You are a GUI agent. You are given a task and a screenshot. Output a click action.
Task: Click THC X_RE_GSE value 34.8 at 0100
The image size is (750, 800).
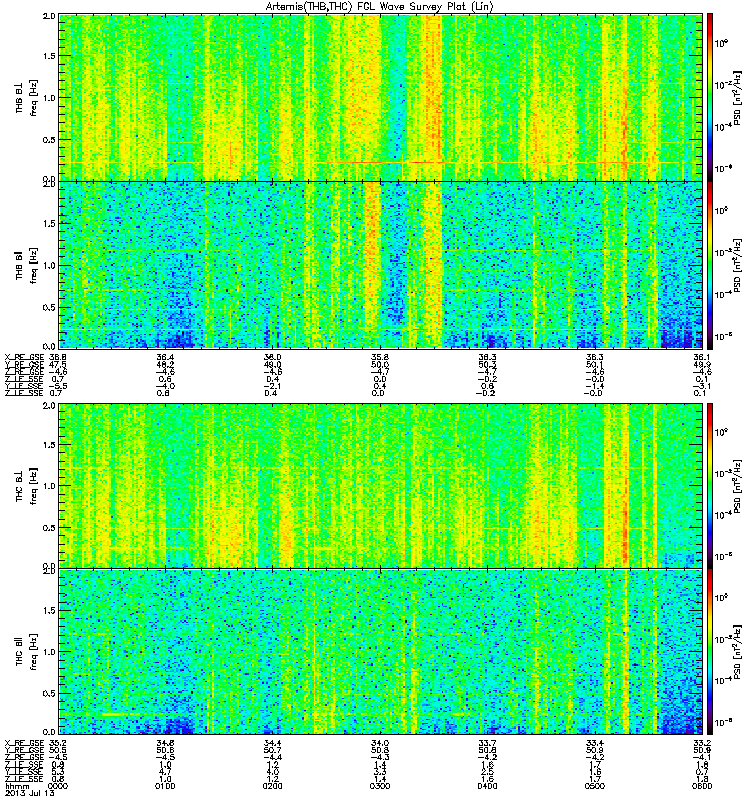point(165,743)
